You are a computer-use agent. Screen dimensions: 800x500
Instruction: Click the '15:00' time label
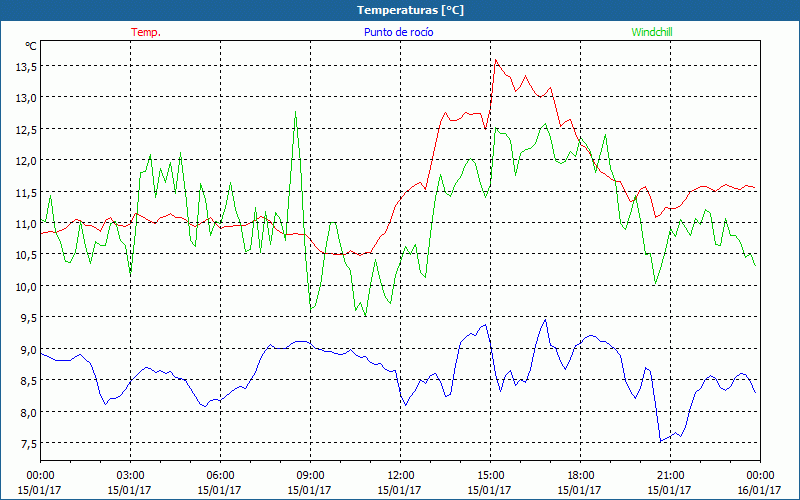click(490, 476)
